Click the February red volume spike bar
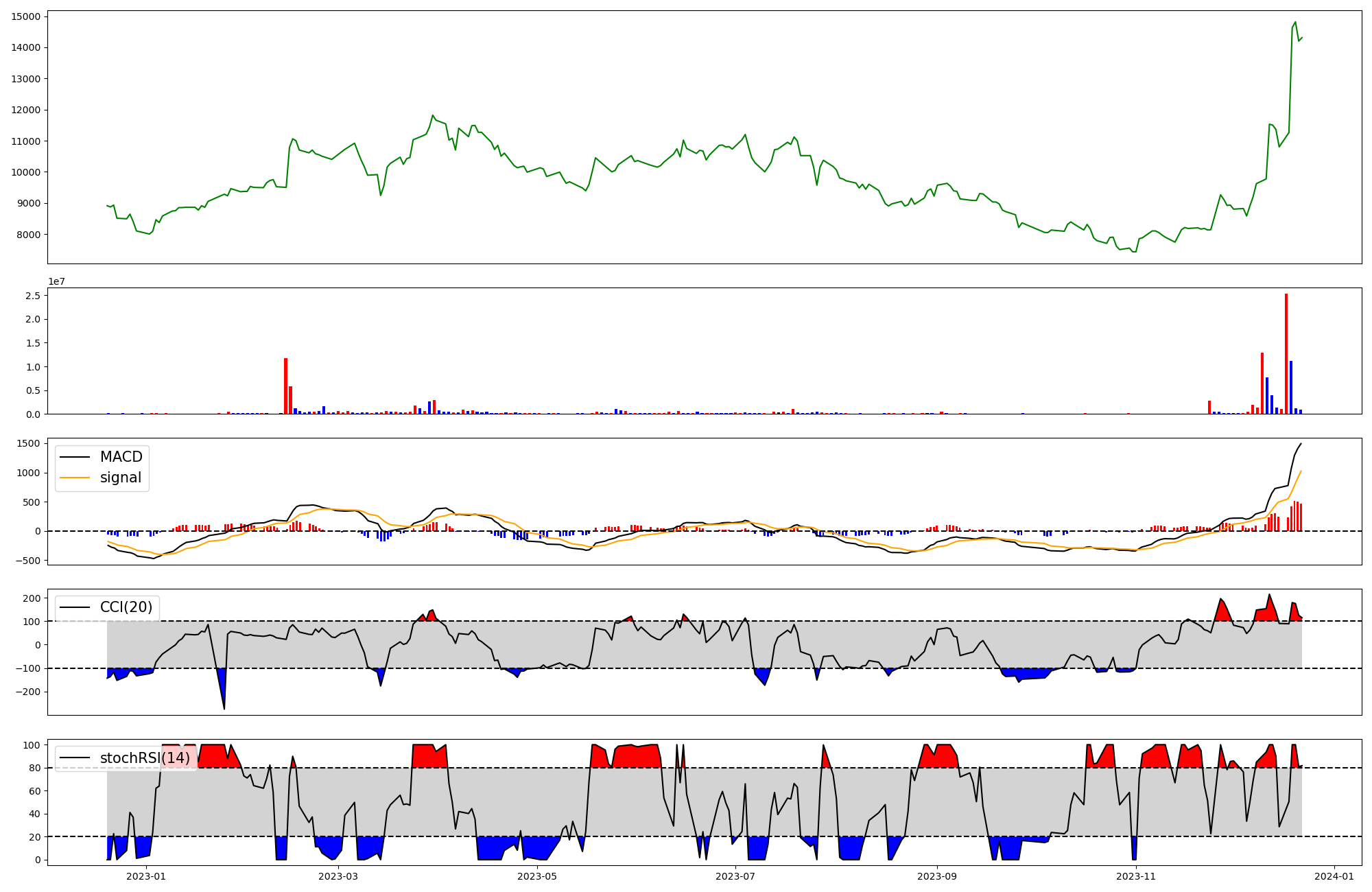 (x=286, y=386)
